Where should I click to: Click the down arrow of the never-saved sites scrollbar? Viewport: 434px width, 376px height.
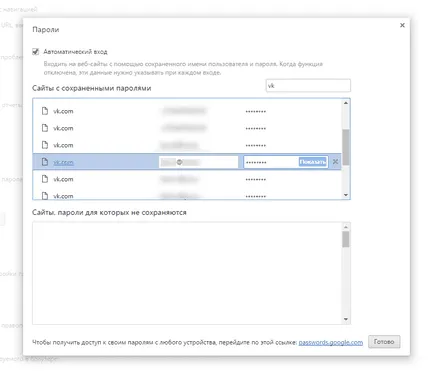click(346, 319)
